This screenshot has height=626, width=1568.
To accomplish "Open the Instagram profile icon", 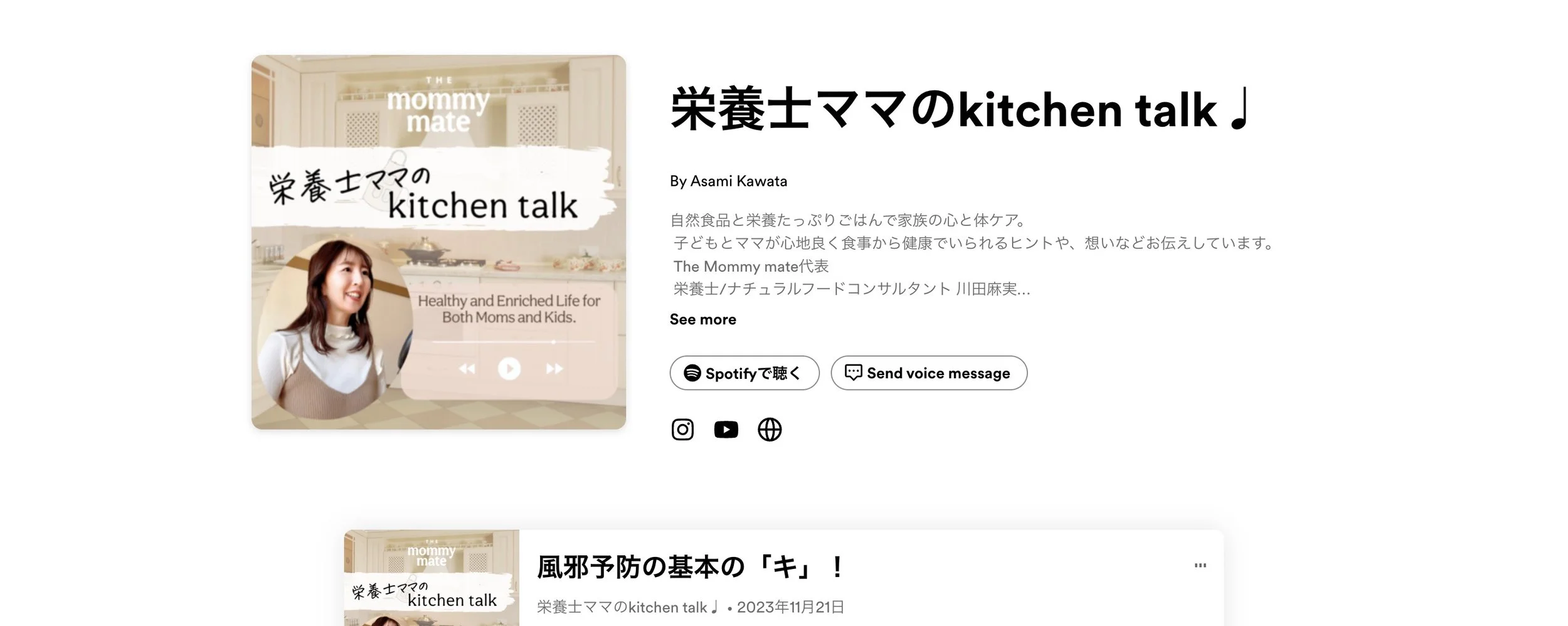I will (x=682, y=430).
